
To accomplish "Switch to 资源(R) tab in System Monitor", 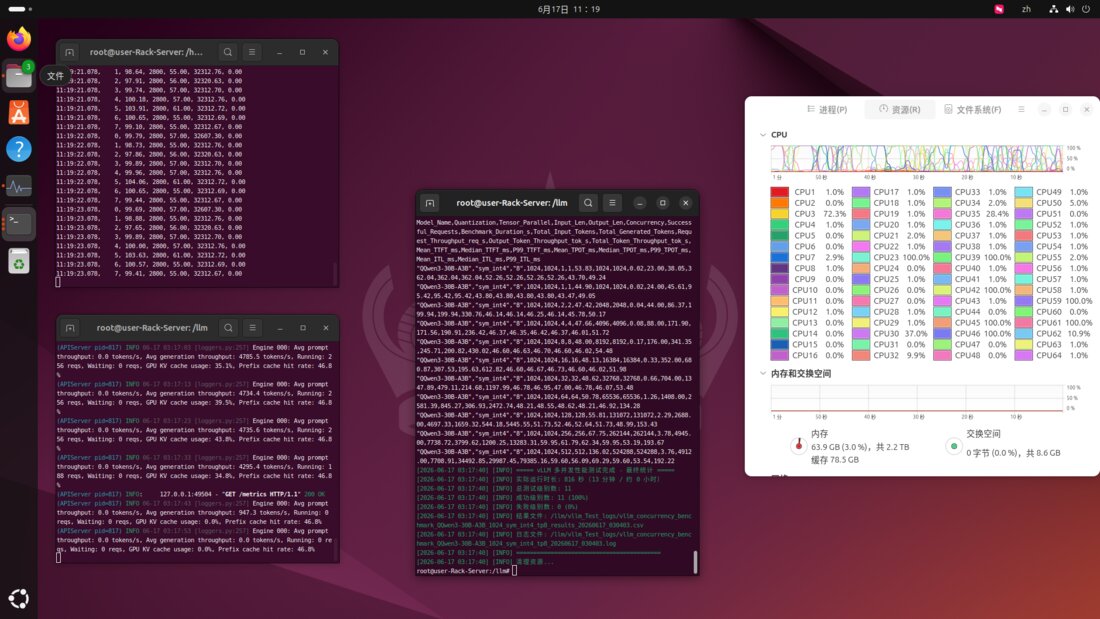I will [899, 109].
